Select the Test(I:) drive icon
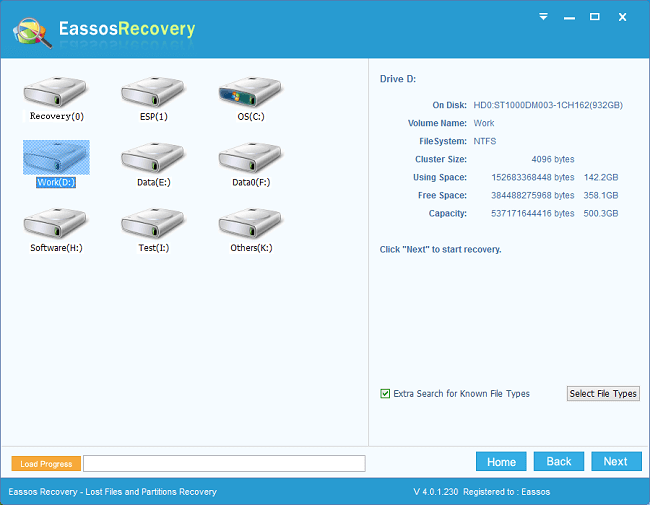 (x=153, y=223)
